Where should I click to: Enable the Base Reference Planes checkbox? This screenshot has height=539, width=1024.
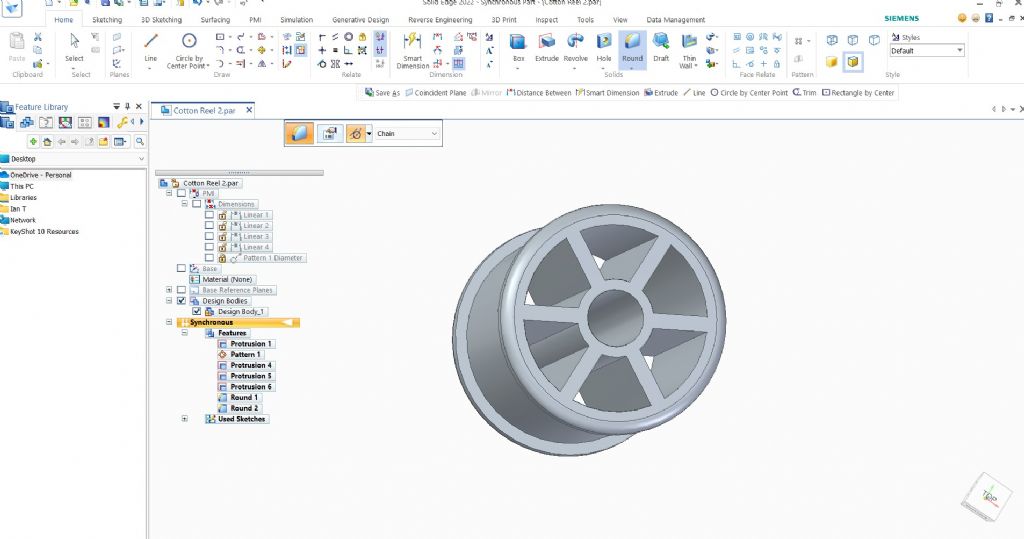(x=181, y=290)
